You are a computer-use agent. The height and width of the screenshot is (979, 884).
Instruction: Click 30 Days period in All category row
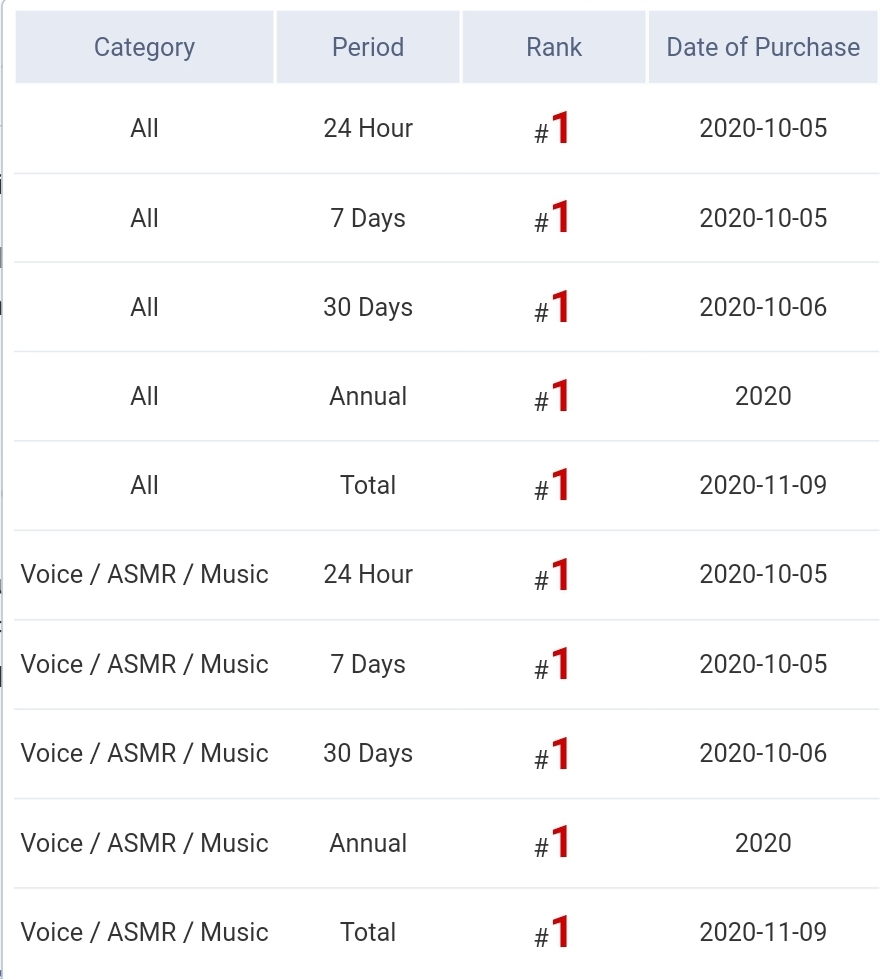(368, 307)
